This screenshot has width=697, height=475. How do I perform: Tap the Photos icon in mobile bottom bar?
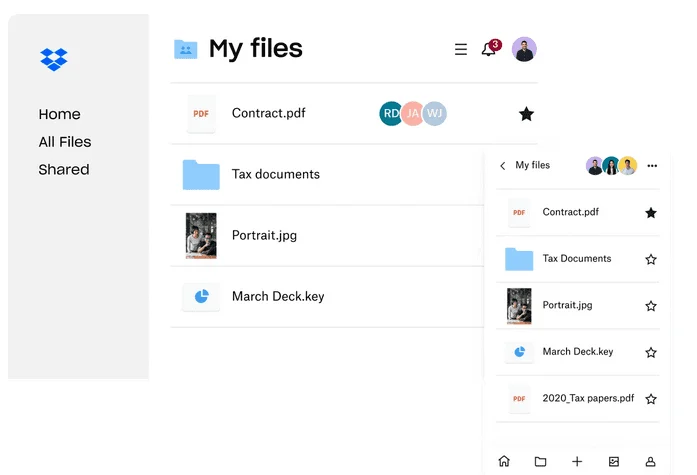point(614,462)
